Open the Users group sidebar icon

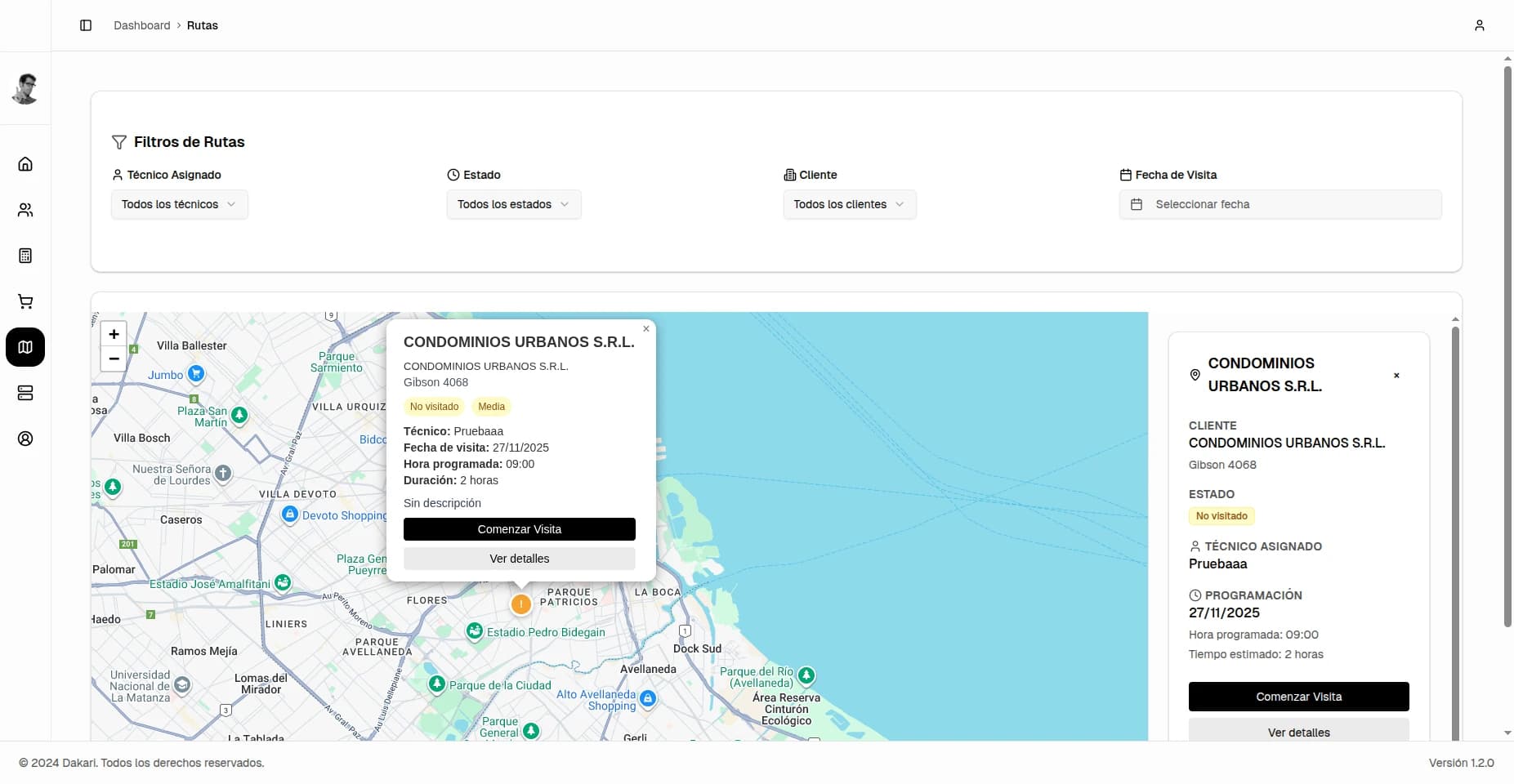click(25, 210)
